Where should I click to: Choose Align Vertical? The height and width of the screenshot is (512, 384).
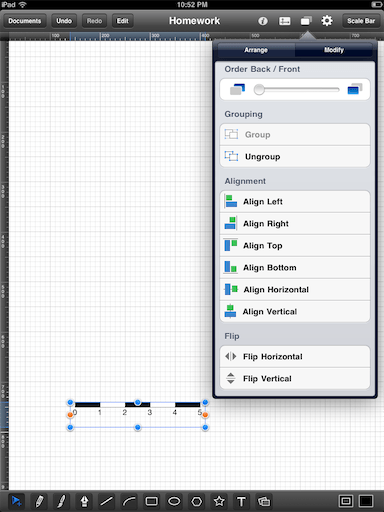pos(295,312)
